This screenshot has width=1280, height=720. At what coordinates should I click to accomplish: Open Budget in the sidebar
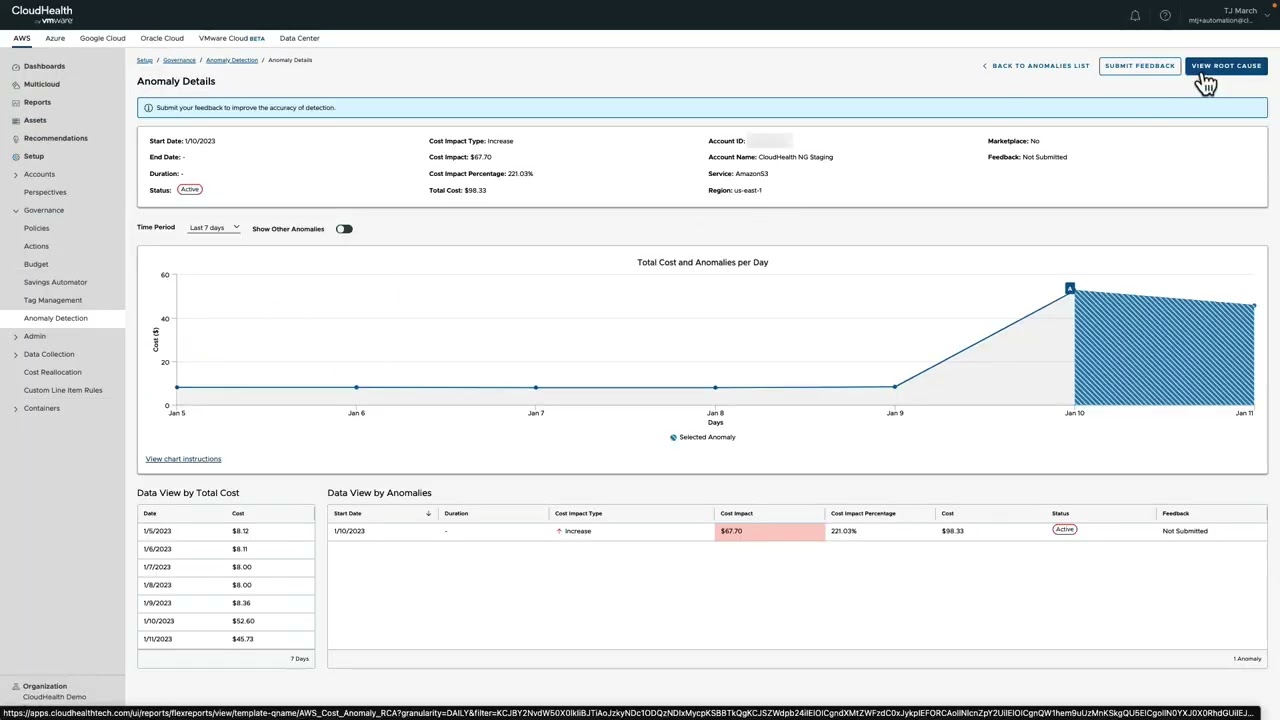point(36,264)
